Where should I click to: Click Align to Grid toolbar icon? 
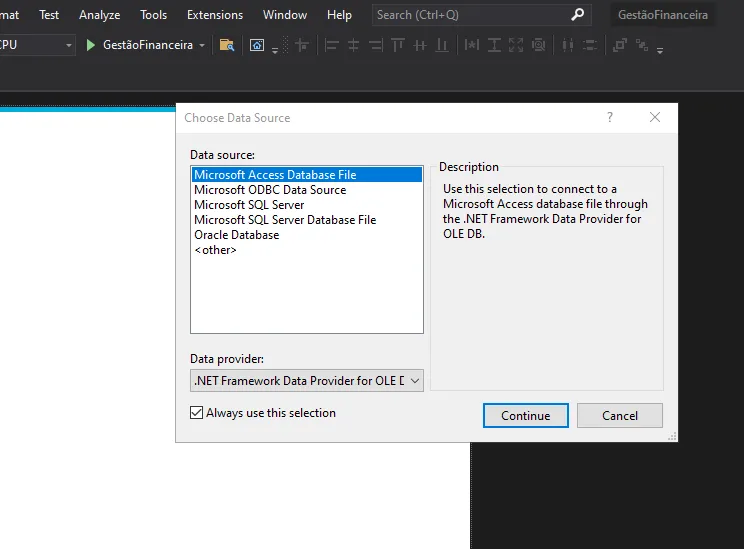302,45
